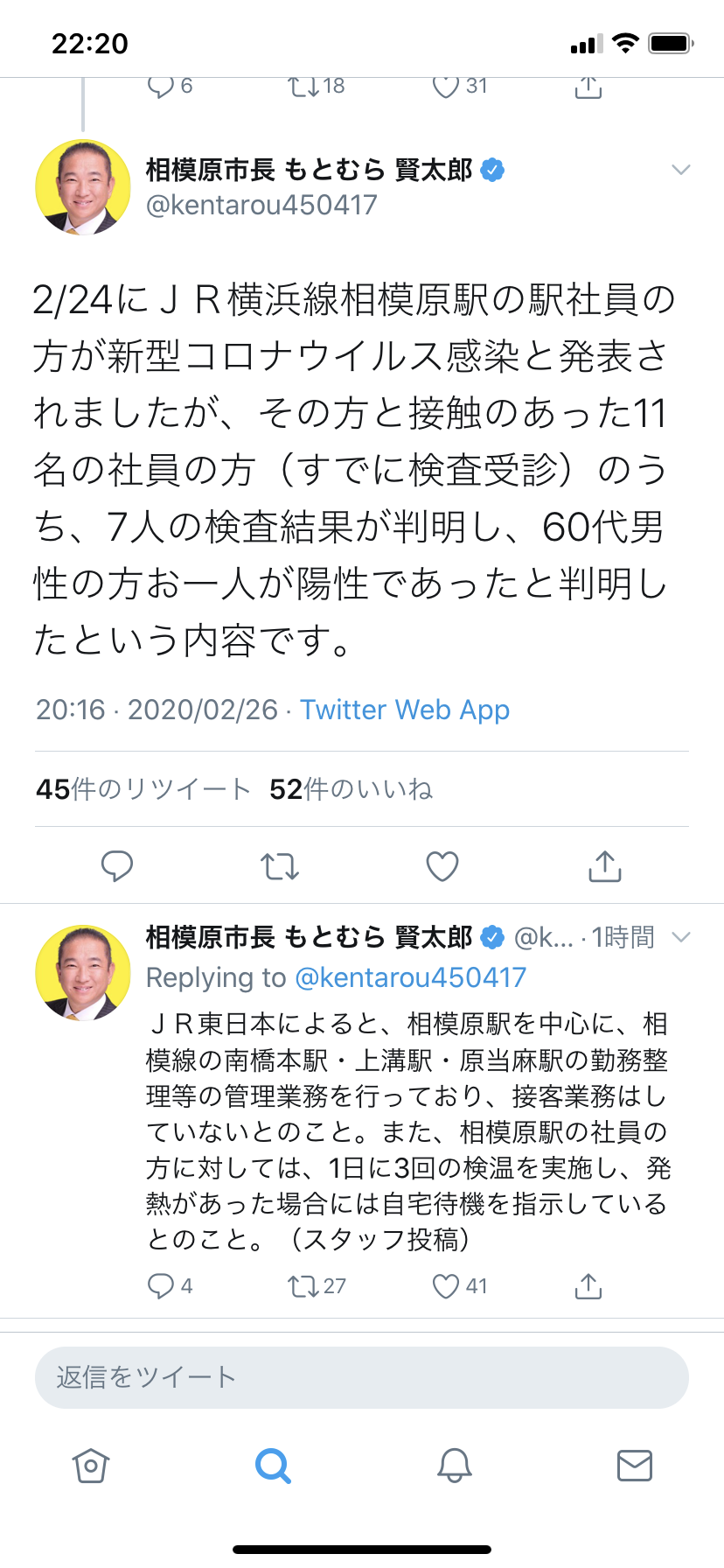
Task: Tap the 返信をツイート reply field
Action: point(362,1377)
